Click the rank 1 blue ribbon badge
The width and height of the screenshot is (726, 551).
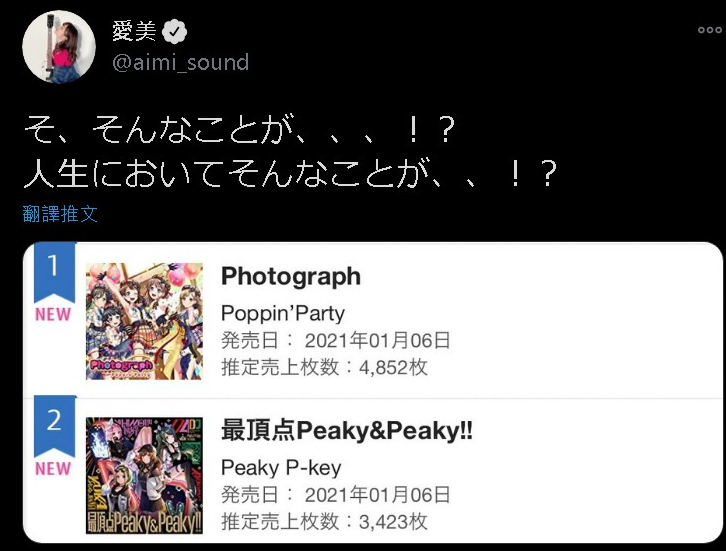click(x=54, y=272)
